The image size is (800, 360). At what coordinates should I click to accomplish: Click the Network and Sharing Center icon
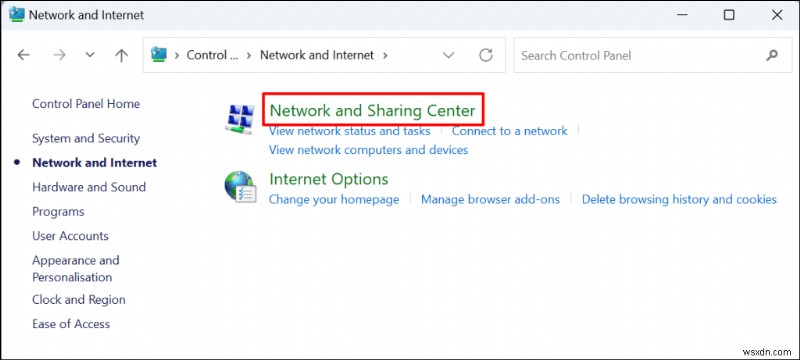[240, 119]
